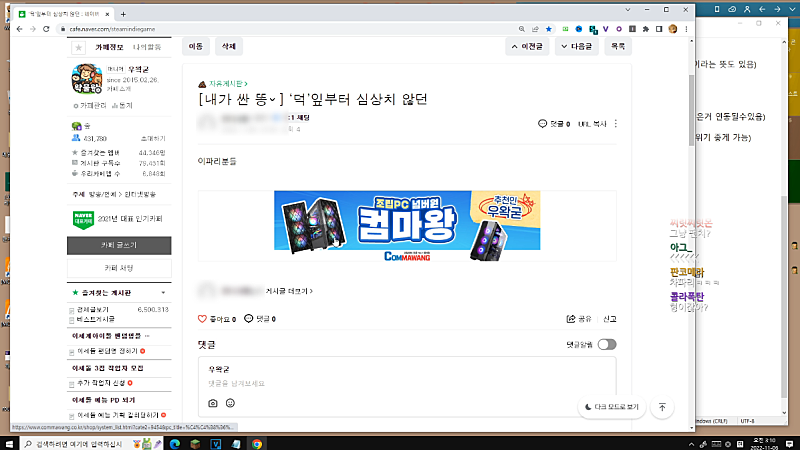The image size is (800, 450).
Task: Click the active browser tab
Action: [64, 14]
